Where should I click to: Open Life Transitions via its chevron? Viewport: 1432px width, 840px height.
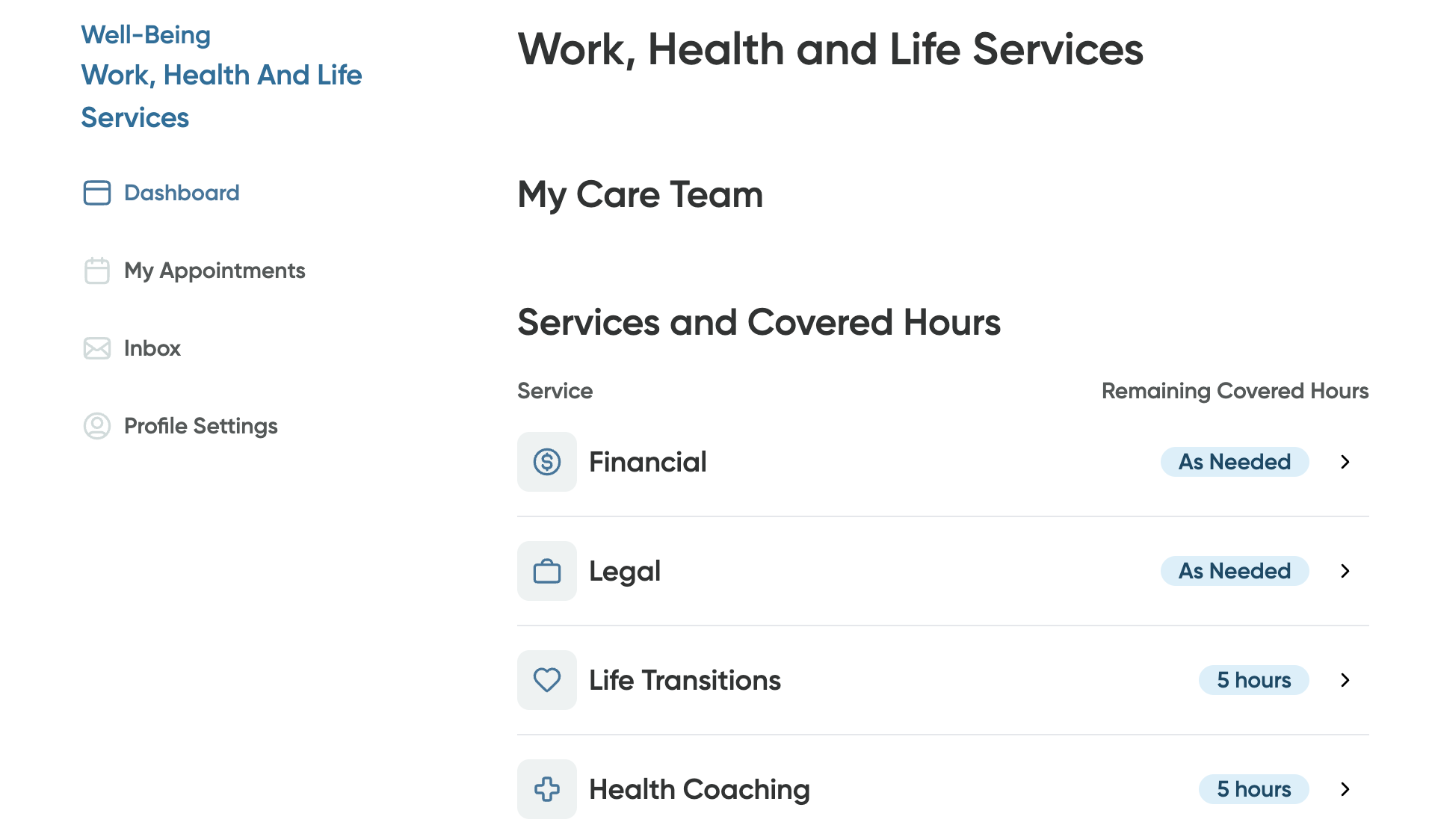[1345, 680]
